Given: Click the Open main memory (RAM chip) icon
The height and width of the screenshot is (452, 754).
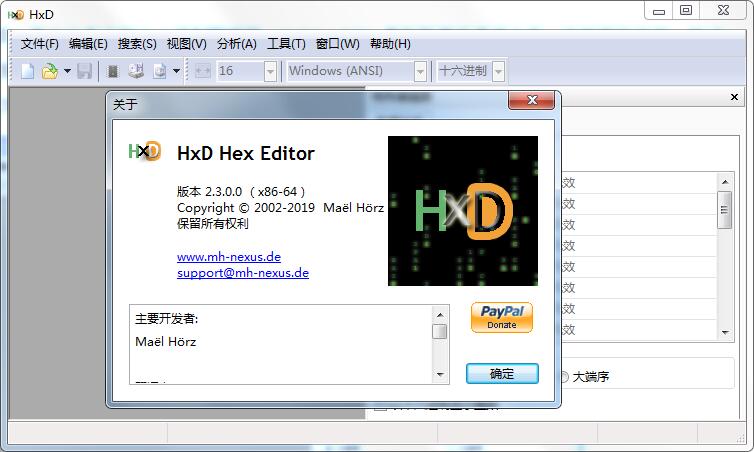Looking at the screenshot, I should click(x=113, y=72).
